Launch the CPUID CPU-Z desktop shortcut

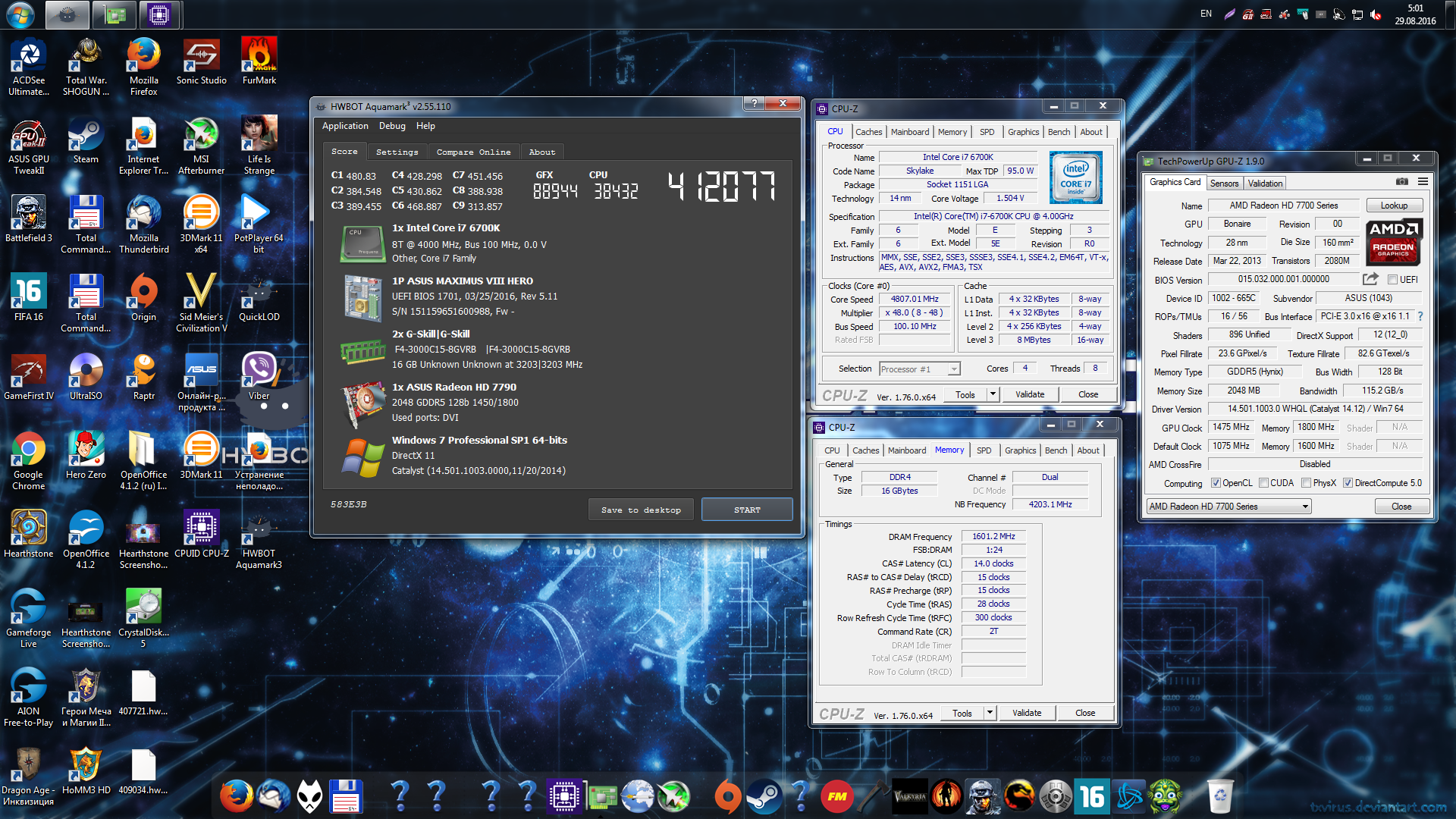click(x=202, y=535)
